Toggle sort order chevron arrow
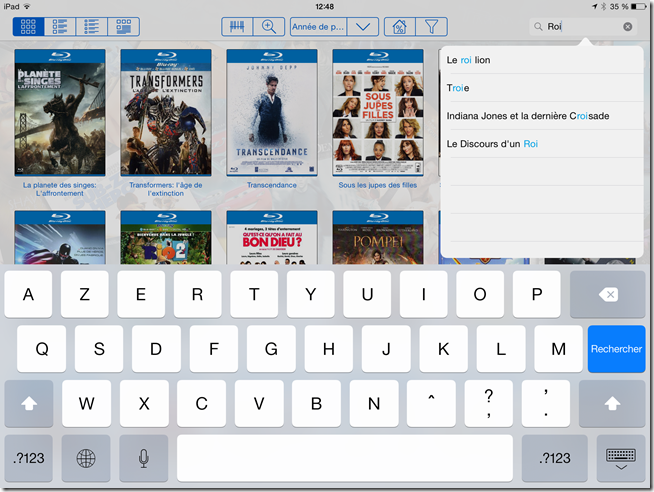This screenshot has width=654, height=492. [x=363, y=27]
